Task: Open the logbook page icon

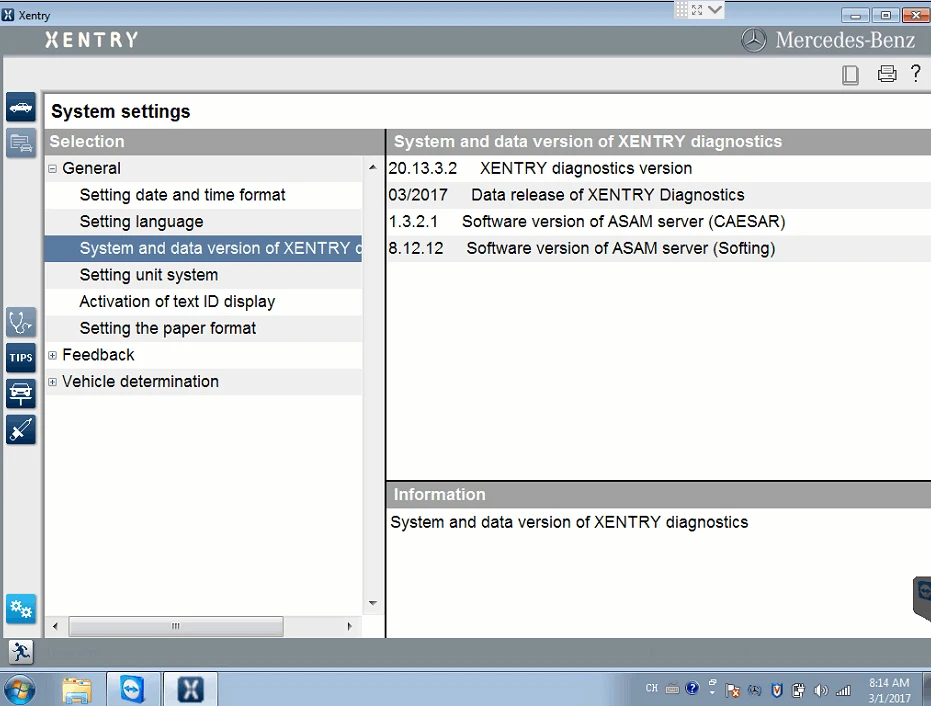Action: pyautogui.click(x=850, y=75)
